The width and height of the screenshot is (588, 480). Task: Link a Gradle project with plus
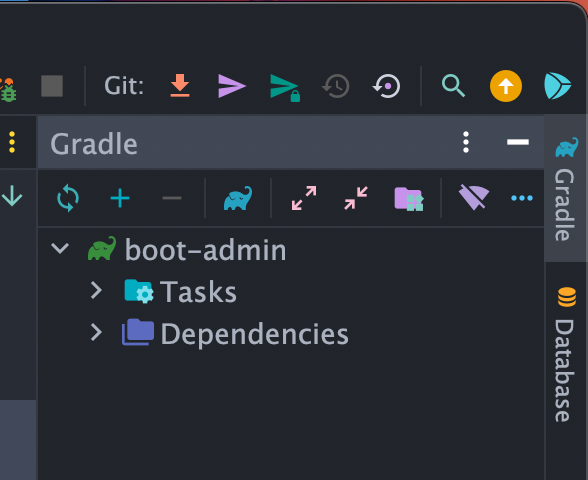(120, 198)
